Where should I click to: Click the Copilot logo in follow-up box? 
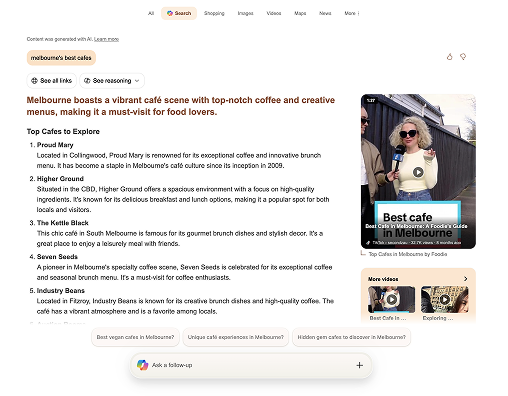pos(142,365)
